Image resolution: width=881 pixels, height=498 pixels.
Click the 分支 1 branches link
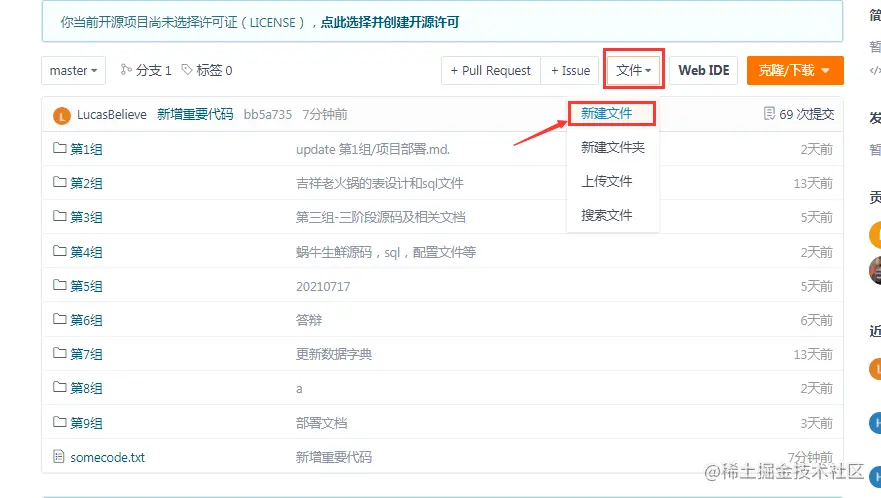point(153,70)
